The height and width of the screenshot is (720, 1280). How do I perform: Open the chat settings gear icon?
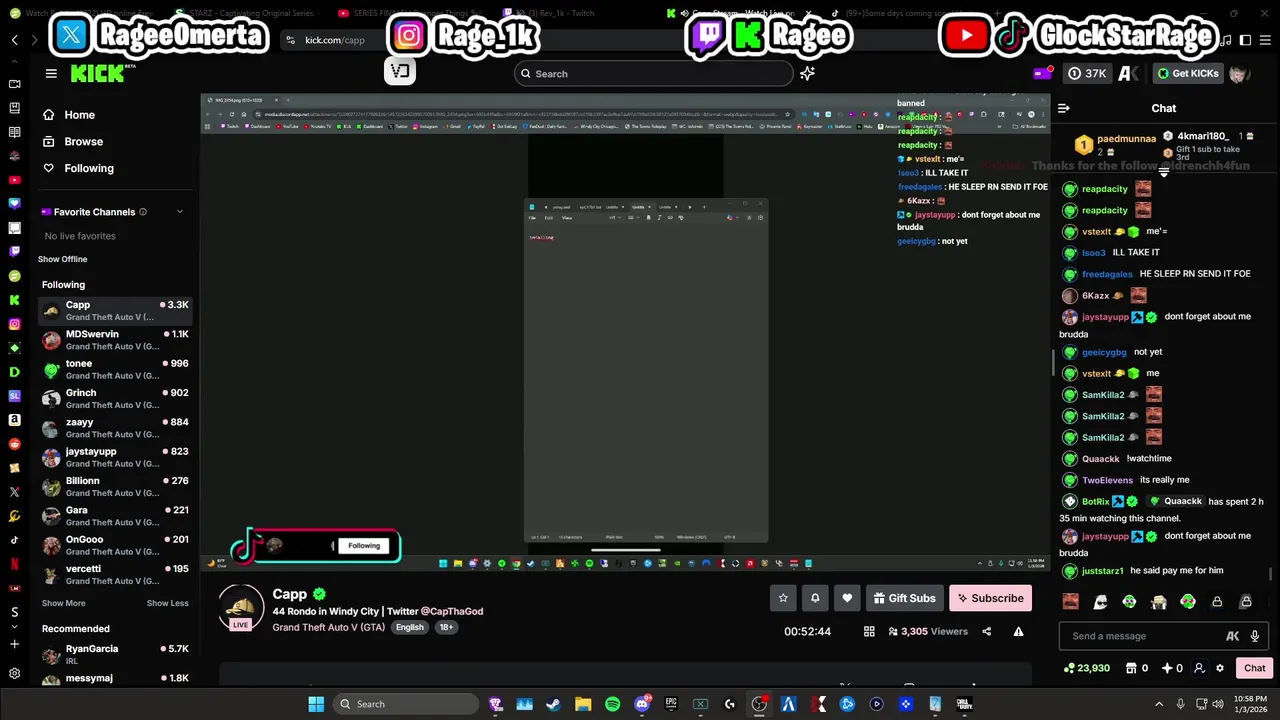point(1219,668)
